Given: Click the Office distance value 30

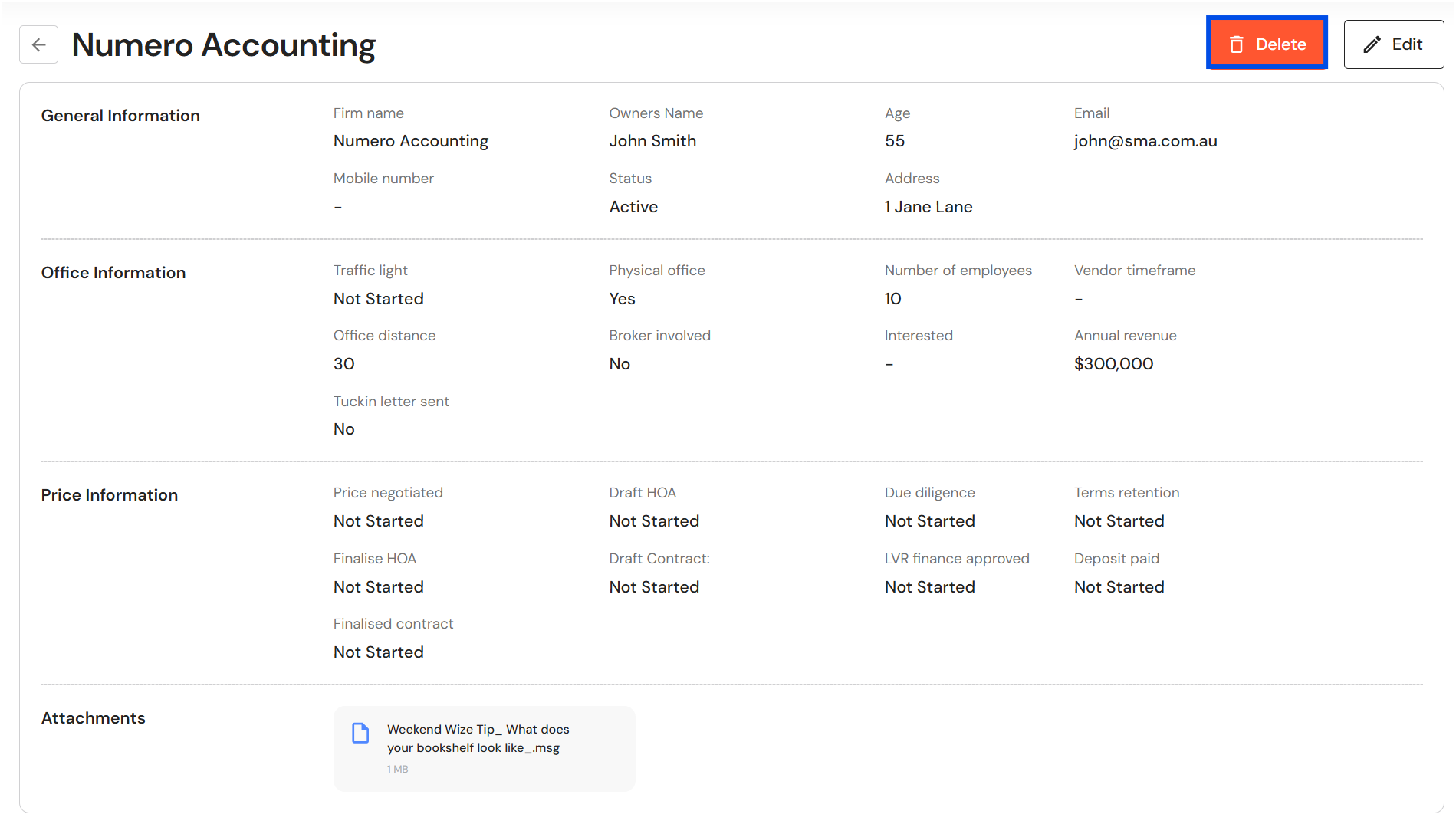Looking at the screenshot, I should (343, 364).
